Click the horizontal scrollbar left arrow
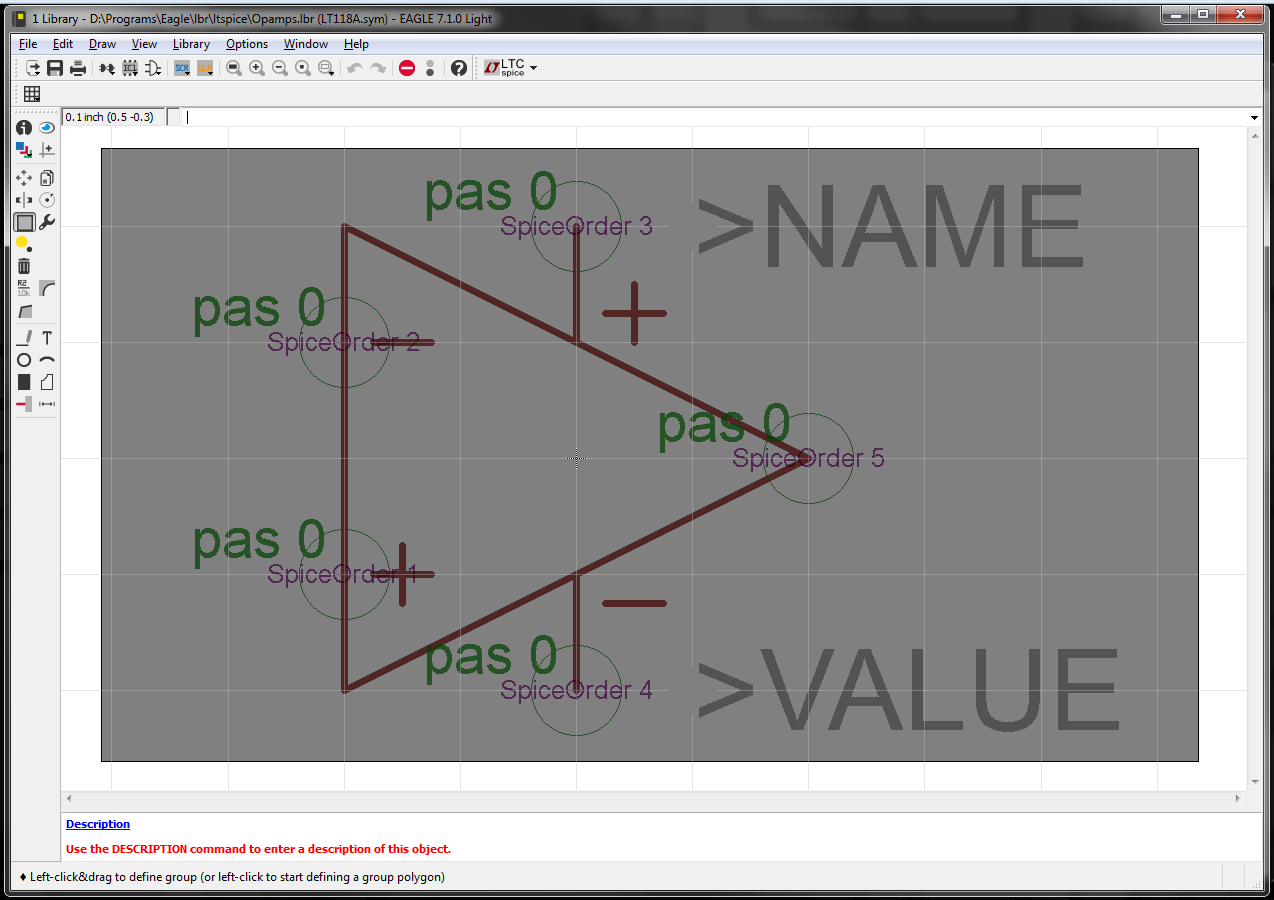This screenshot has height=900, width=1274. tap(69, 798)
